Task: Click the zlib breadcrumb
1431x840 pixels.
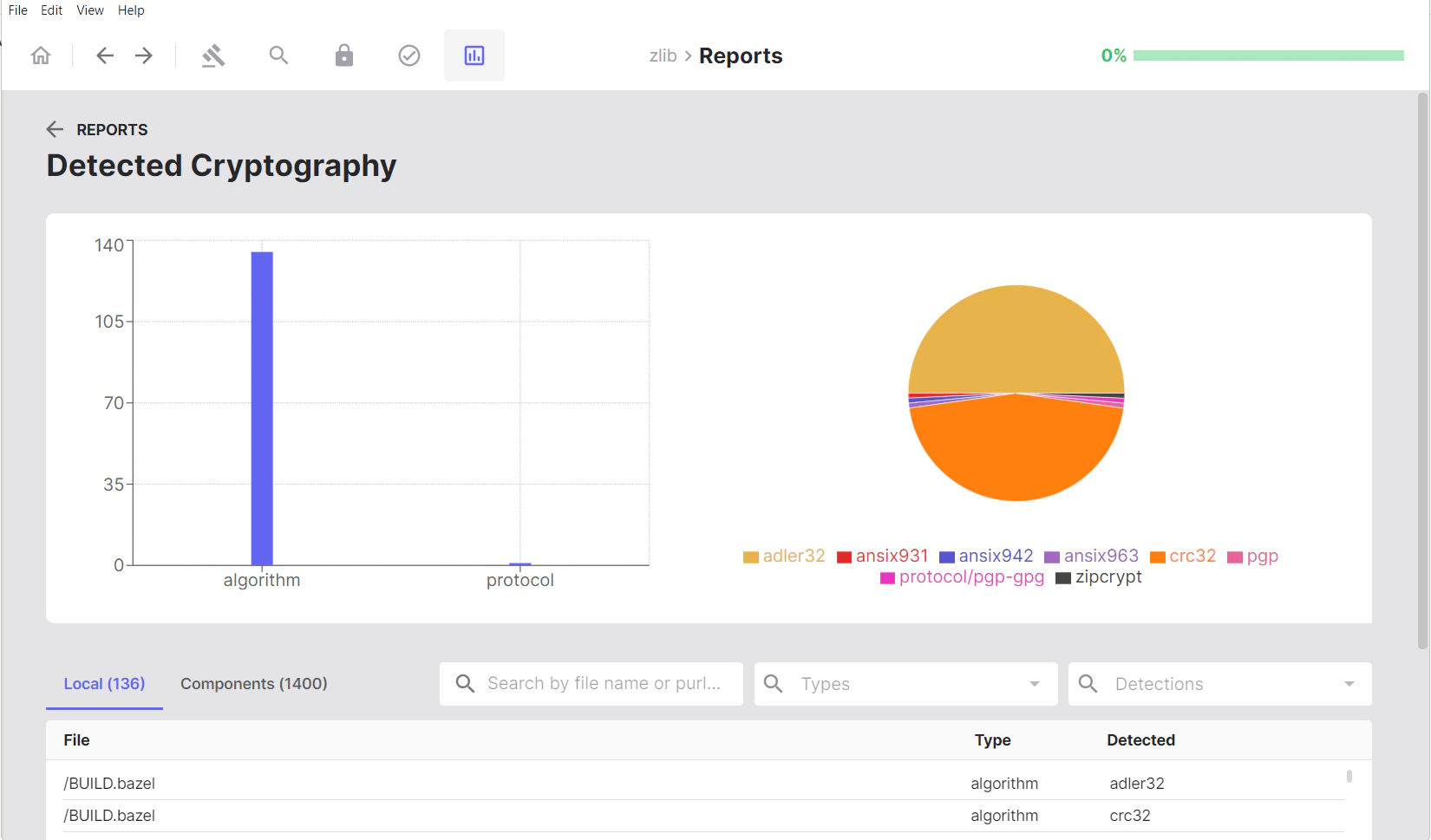Action: click(x=663, y=55)
